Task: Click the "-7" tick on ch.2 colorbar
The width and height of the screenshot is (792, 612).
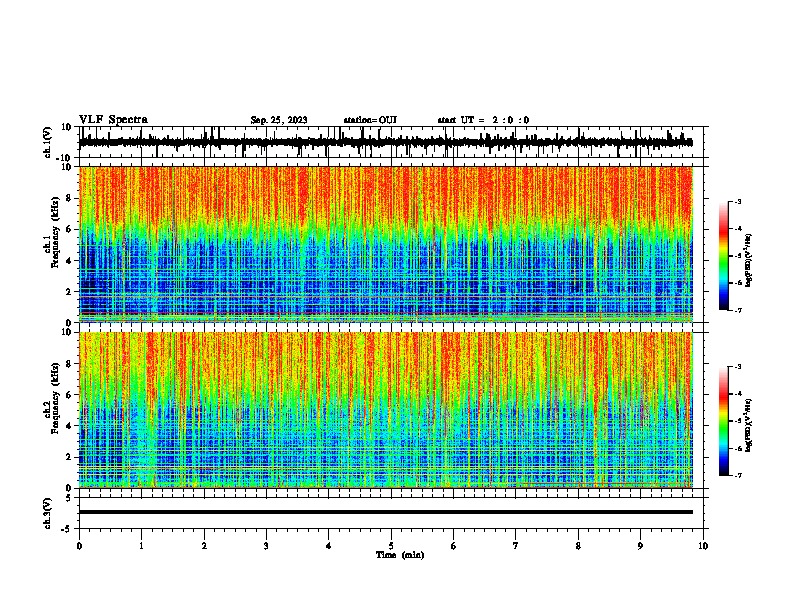Action: pos(737,475)
